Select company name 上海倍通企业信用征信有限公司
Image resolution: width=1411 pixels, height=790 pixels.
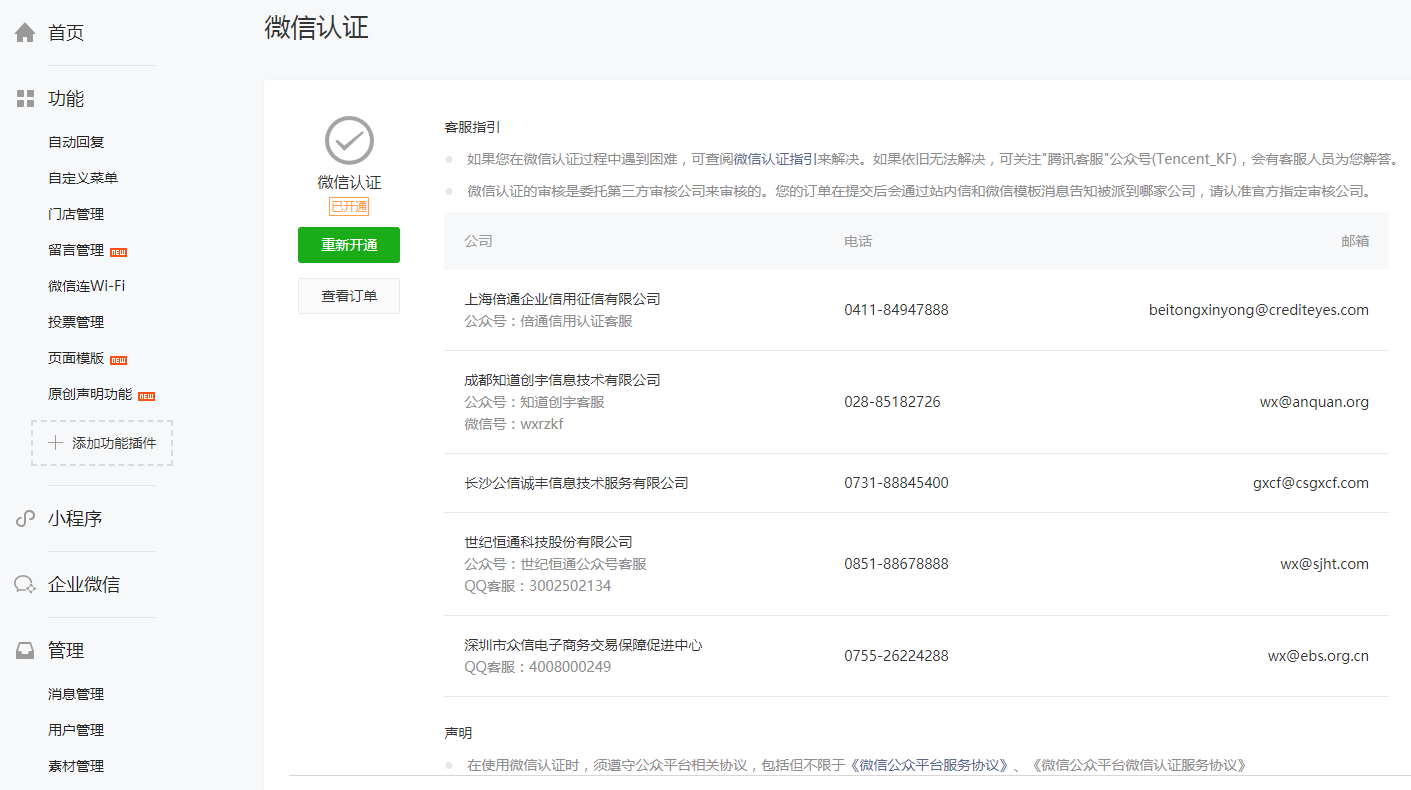pos(562,299)
